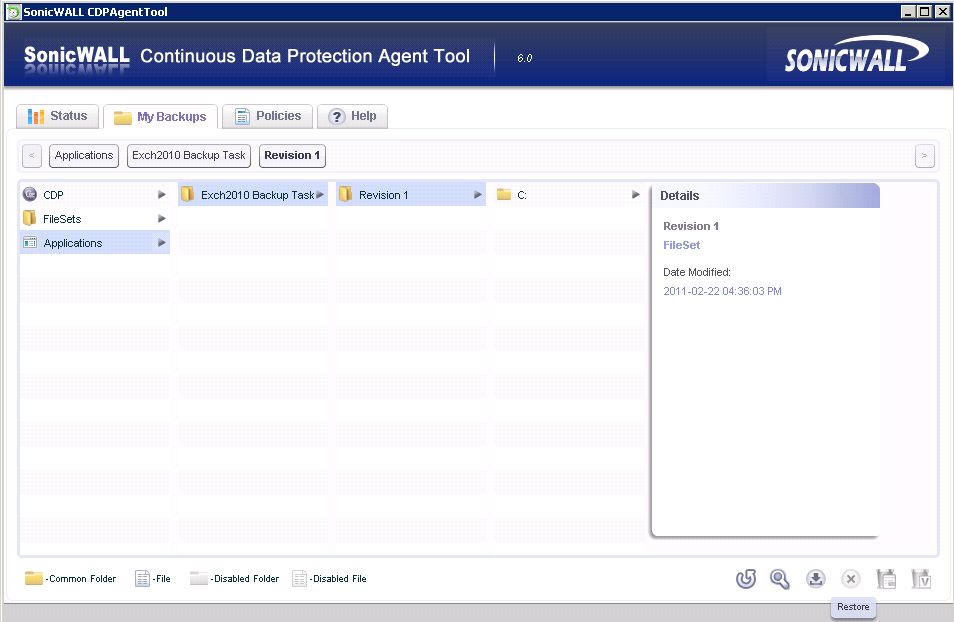Click the breadcrumb scroll-right arrow button

coord(924,155)
